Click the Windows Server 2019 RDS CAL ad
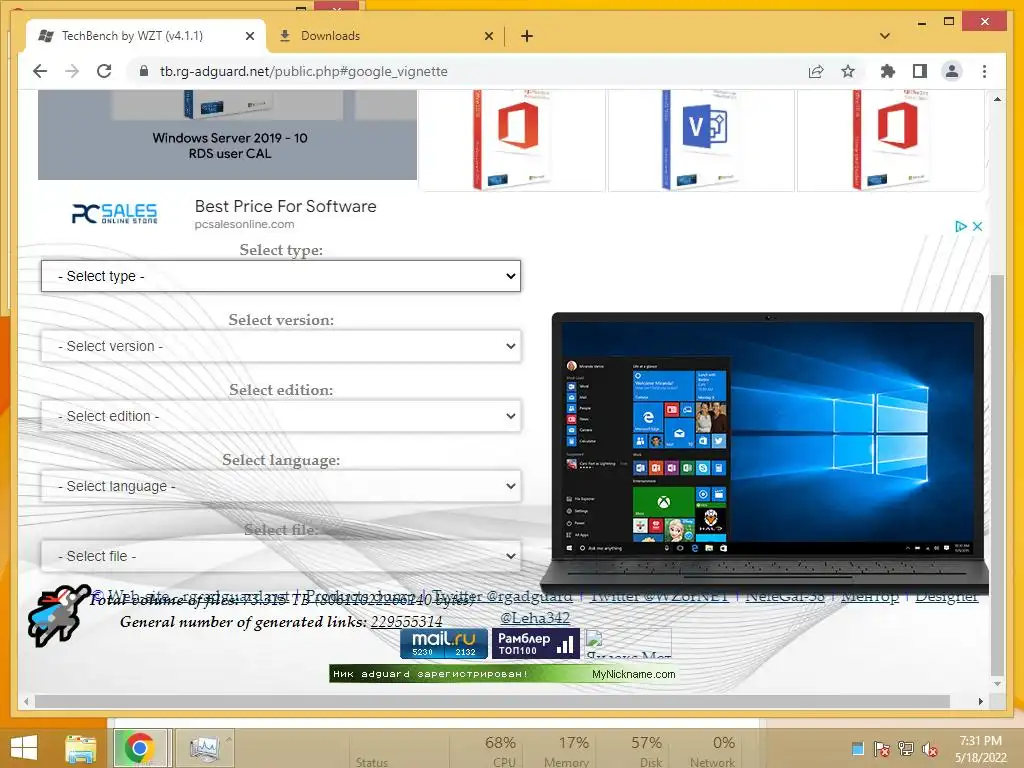Screen dimensions: 1024x768 227,135
